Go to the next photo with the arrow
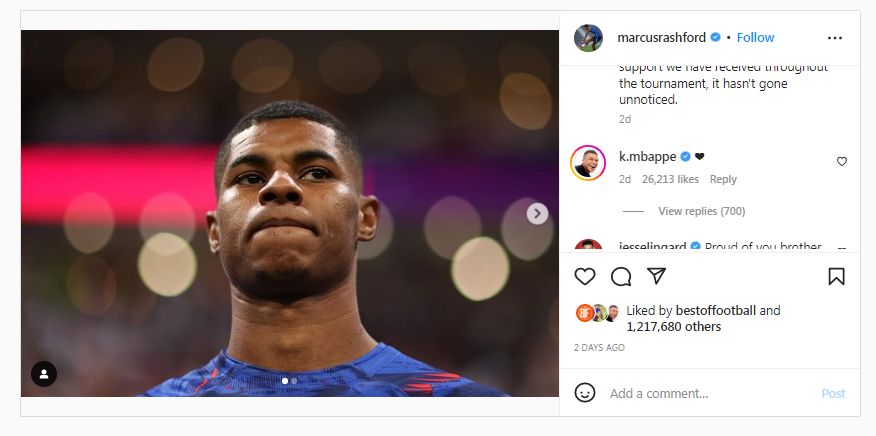The height and width of the screenshot is (436, 876). point(537,213)
